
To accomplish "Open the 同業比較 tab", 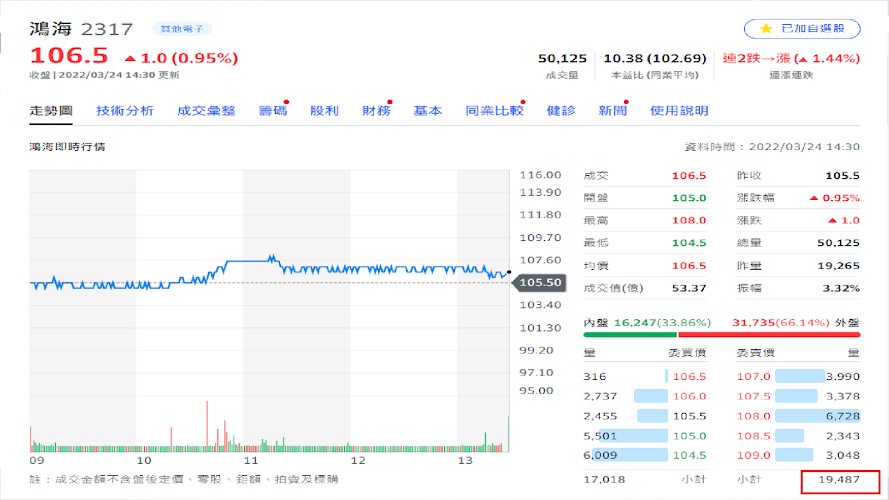I will tap(494, 111).
